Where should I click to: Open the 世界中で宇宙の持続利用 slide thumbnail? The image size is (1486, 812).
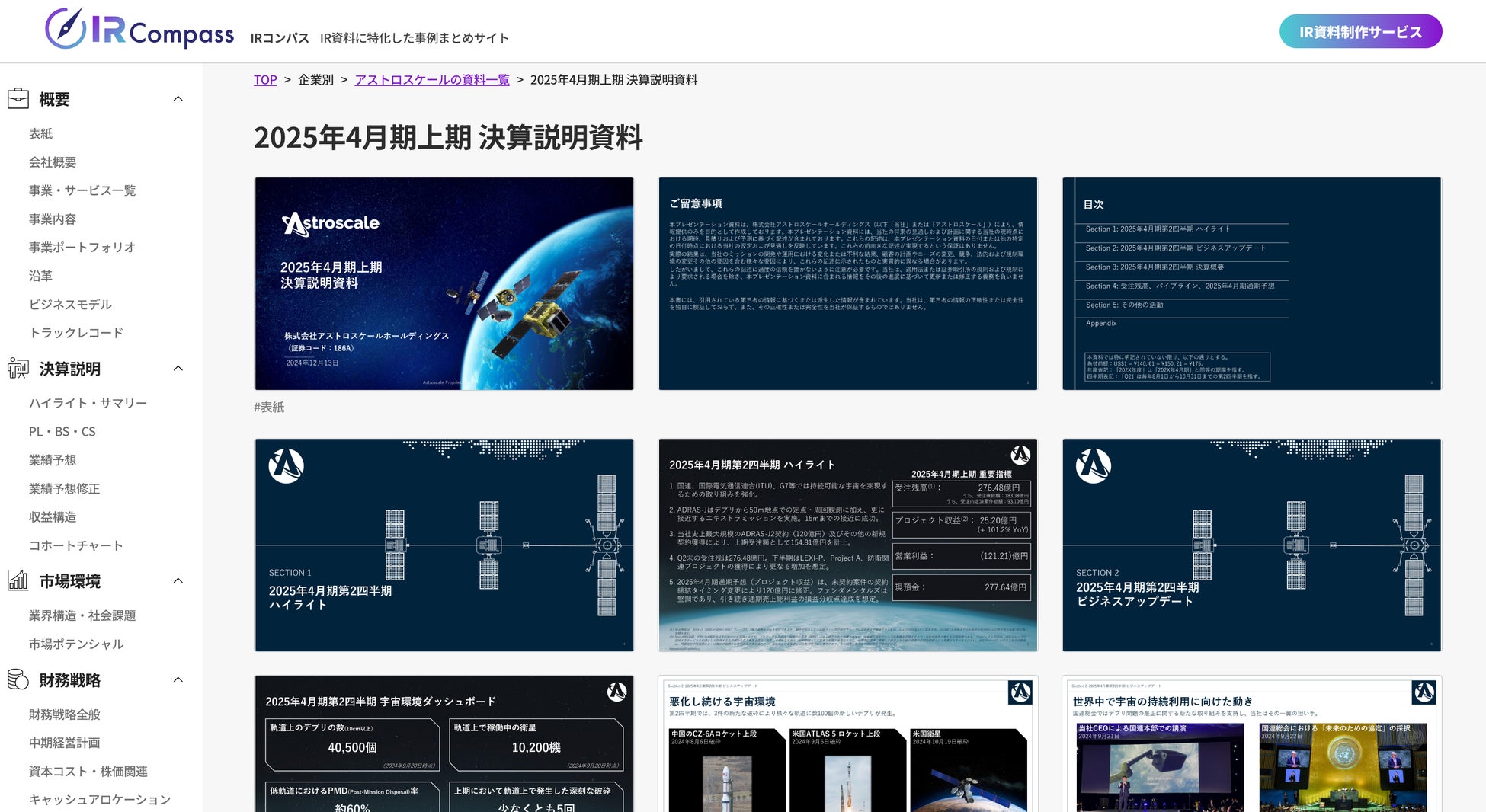[1252, 743]
